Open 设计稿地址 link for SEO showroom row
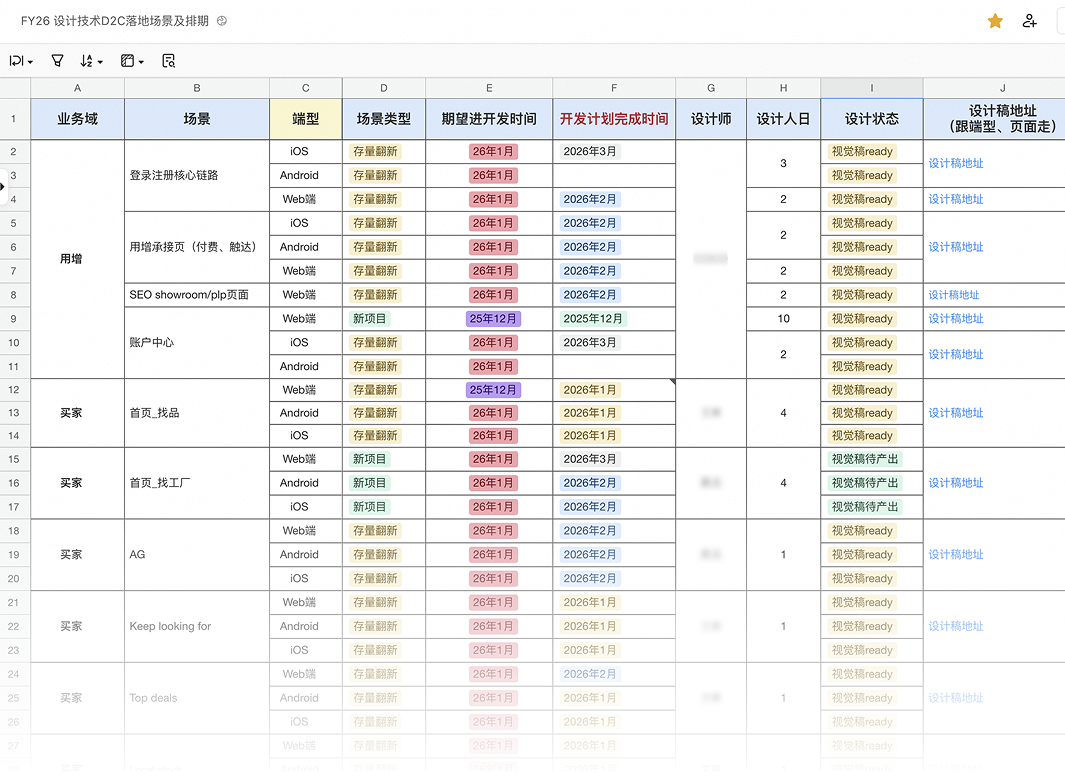The width and height of the screenshot is (1065, 780). [x=954, y=295]
